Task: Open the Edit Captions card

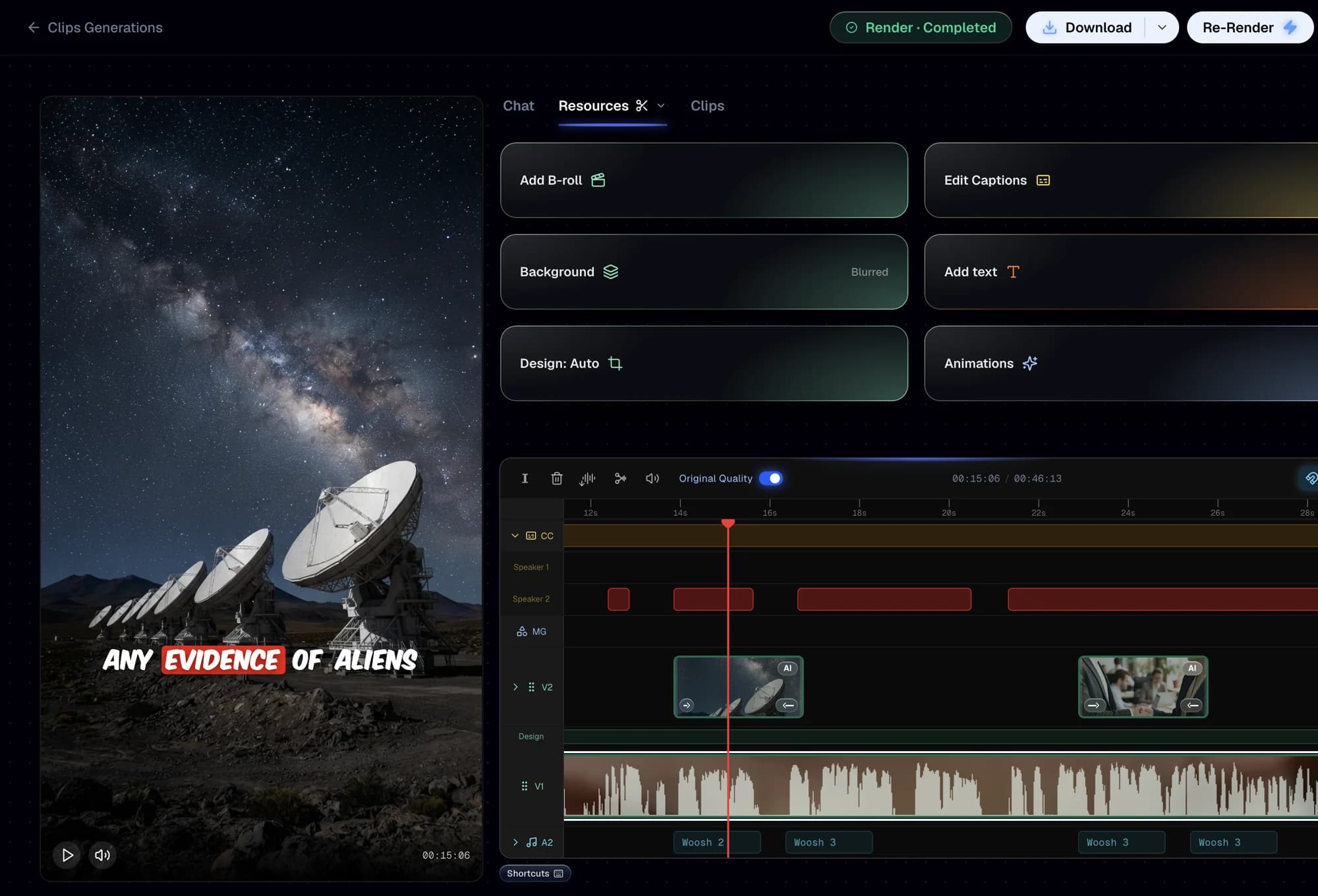Action: 1121,181
